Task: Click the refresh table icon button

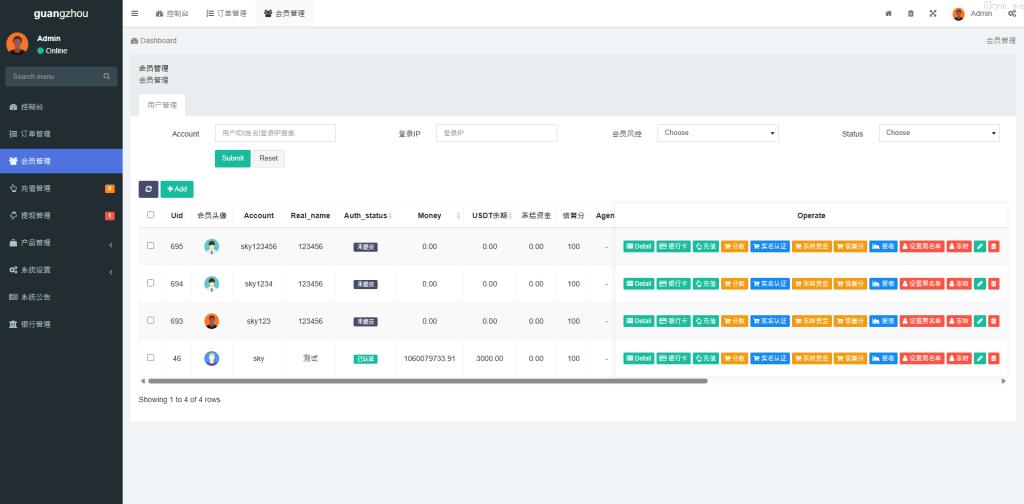Action: [148, 189]
